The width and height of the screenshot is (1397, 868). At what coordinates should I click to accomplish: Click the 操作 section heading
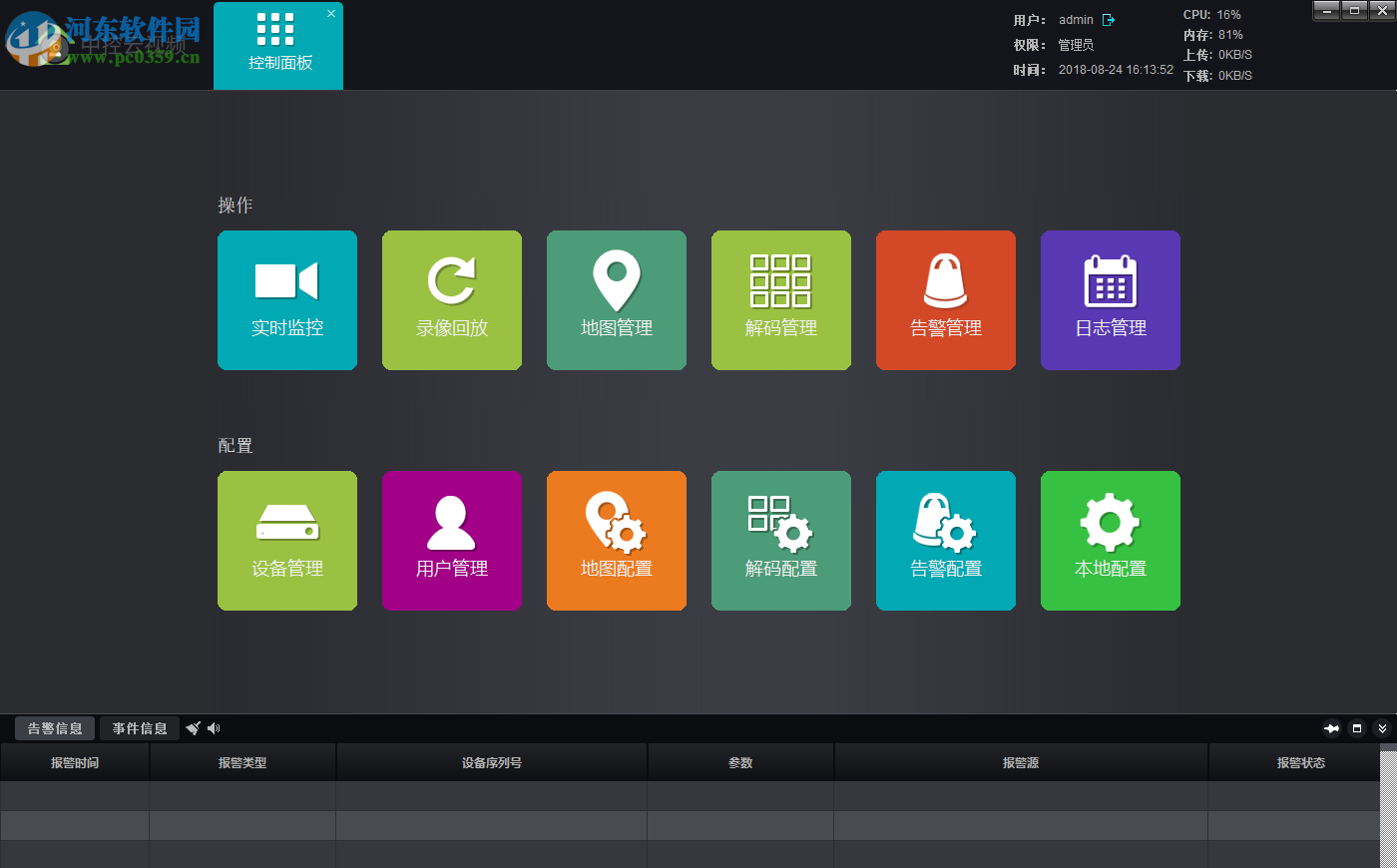point(235,205)
